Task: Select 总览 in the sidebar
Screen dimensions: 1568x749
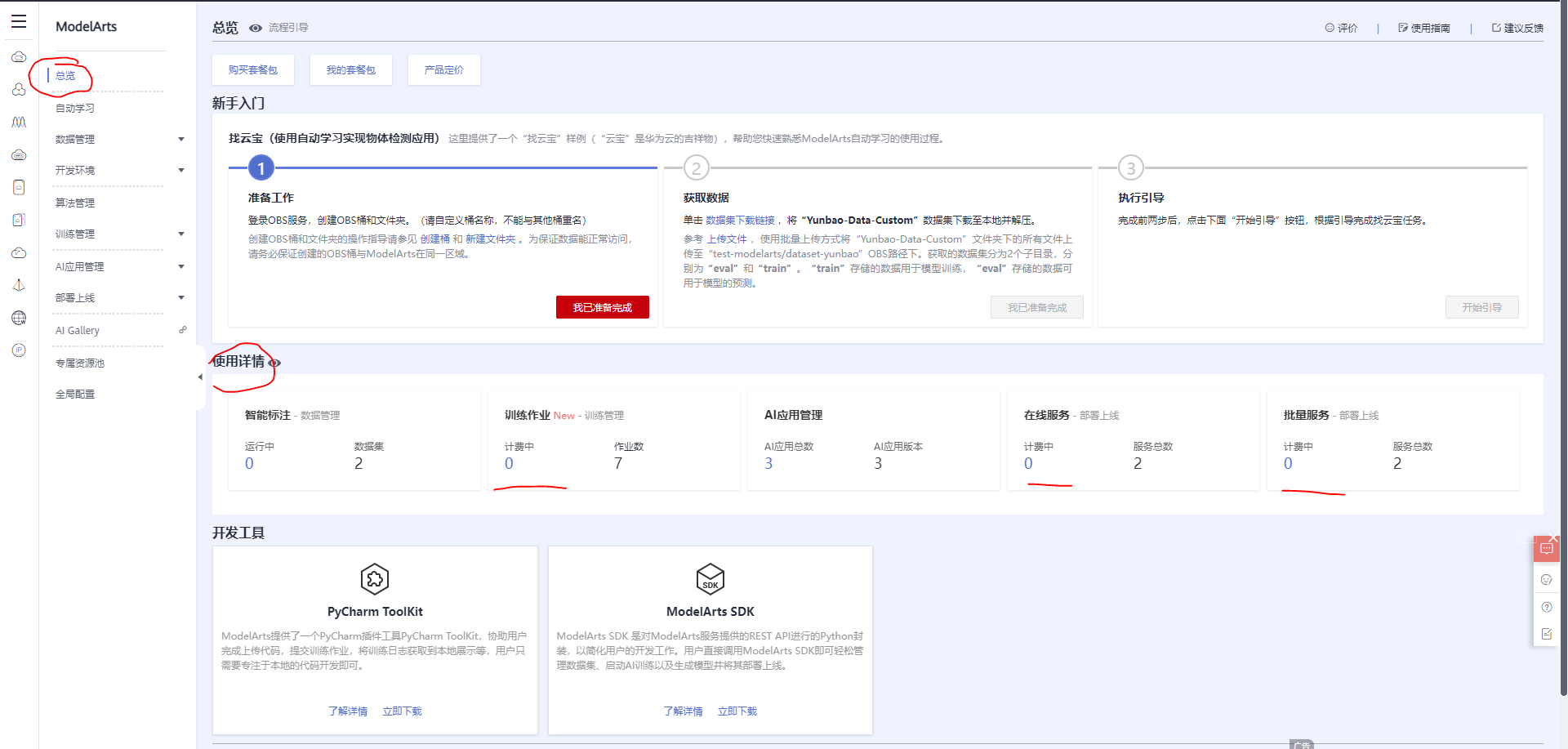Action: (x=65, y=76)
